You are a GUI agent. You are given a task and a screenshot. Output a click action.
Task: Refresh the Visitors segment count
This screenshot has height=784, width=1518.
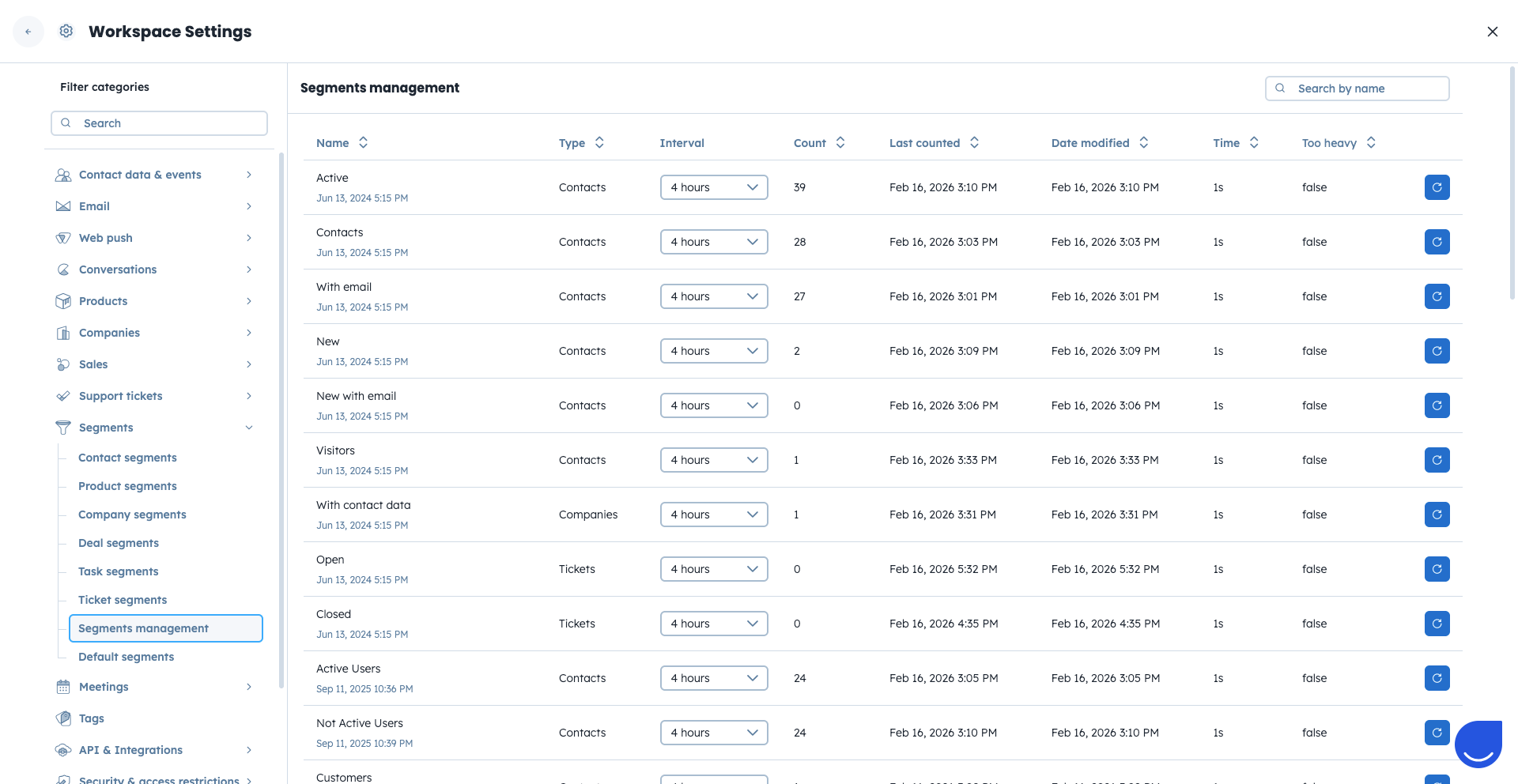(x=1437, y=460)
